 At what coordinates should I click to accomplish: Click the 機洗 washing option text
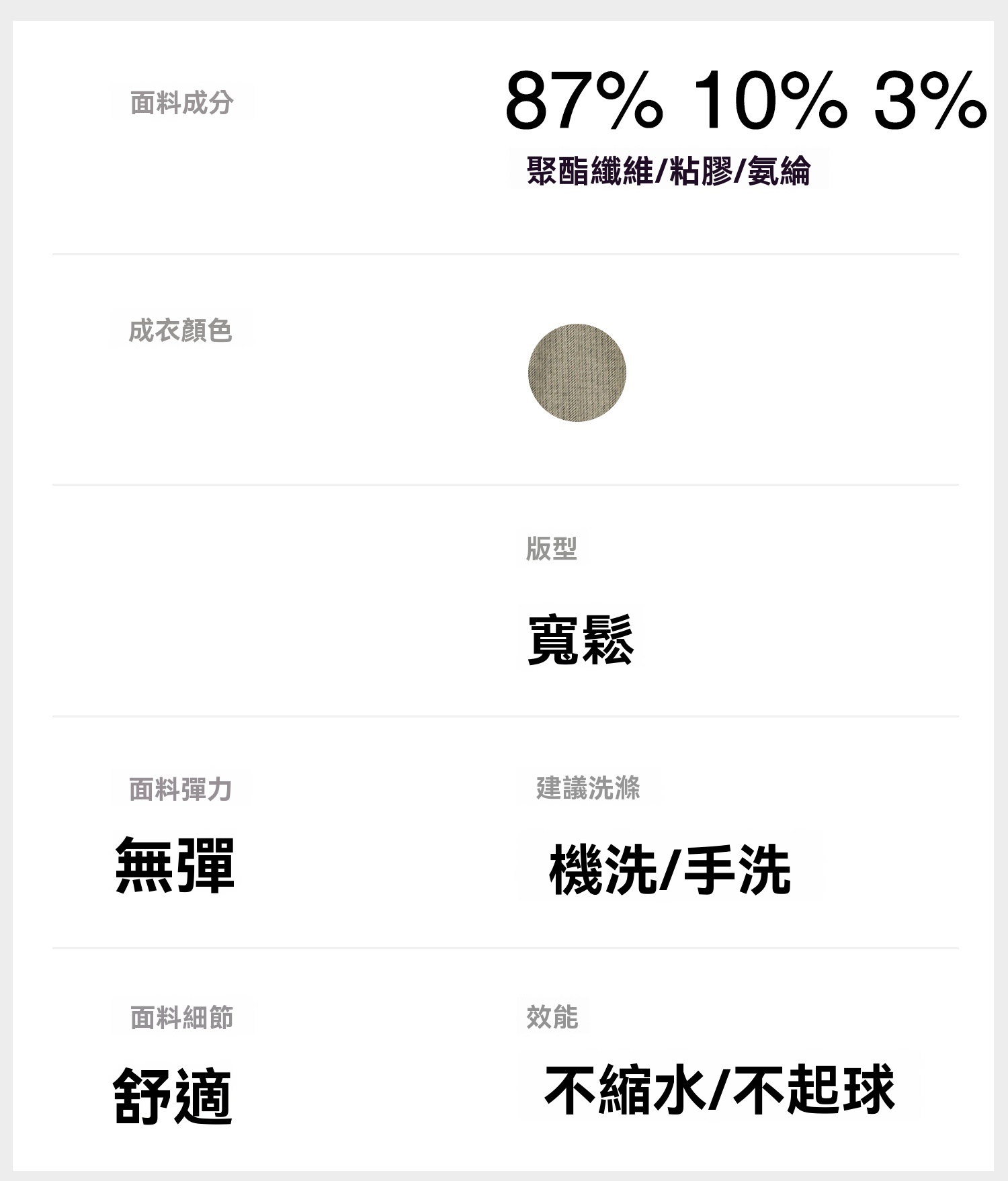pos(602,870)
